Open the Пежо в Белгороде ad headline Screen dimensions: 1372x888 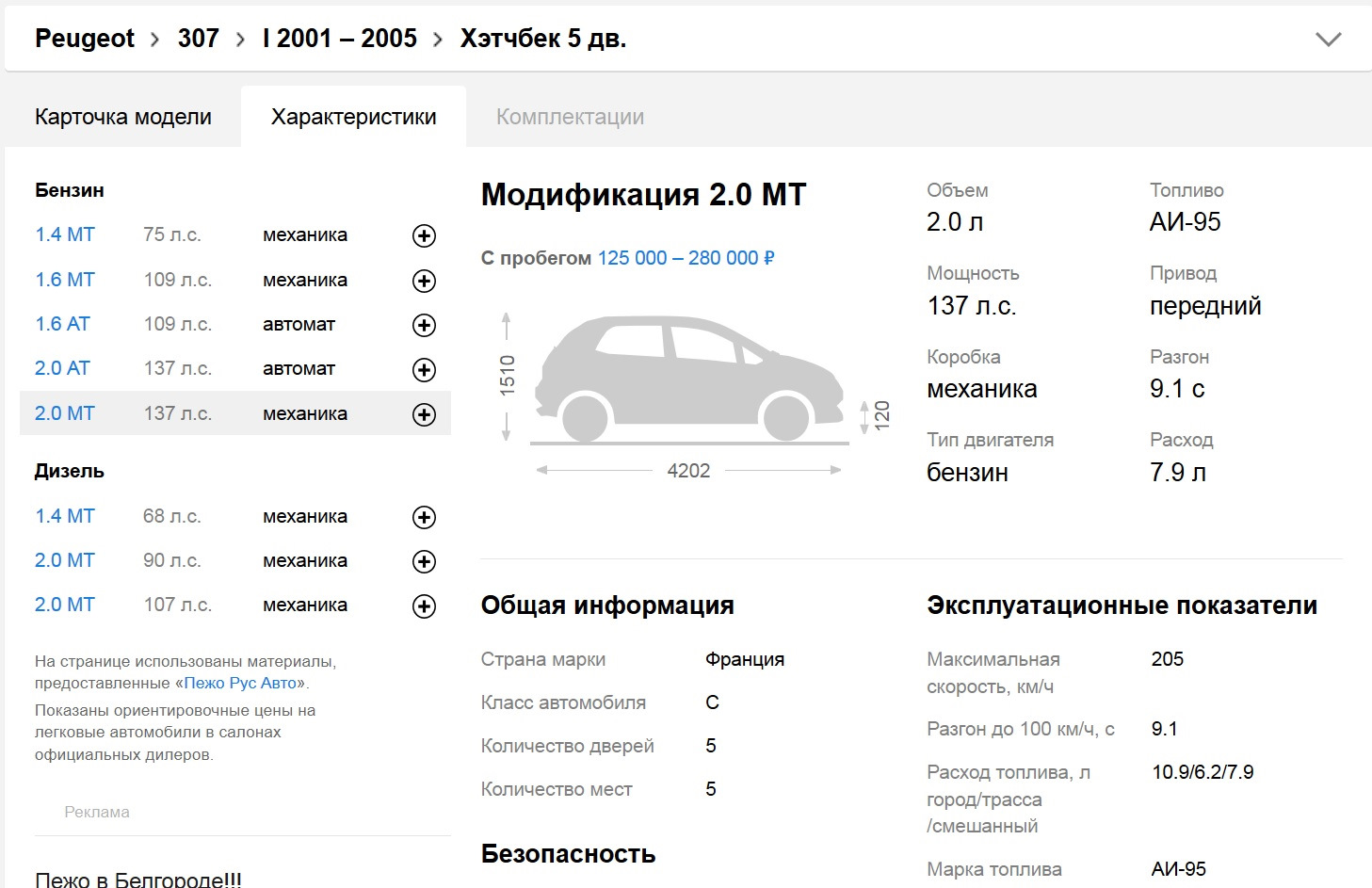138,880
